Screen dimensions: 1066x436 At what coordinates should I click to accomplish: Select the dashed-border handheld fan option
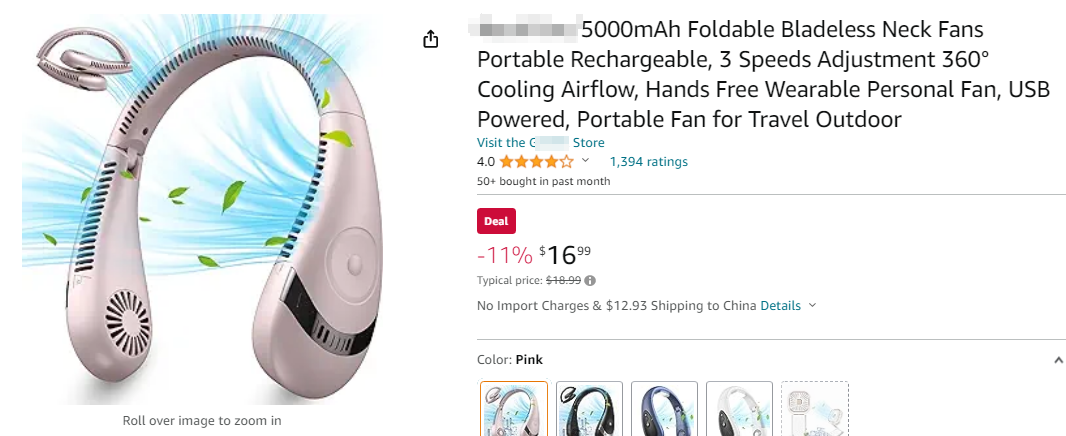coord(814,409)
